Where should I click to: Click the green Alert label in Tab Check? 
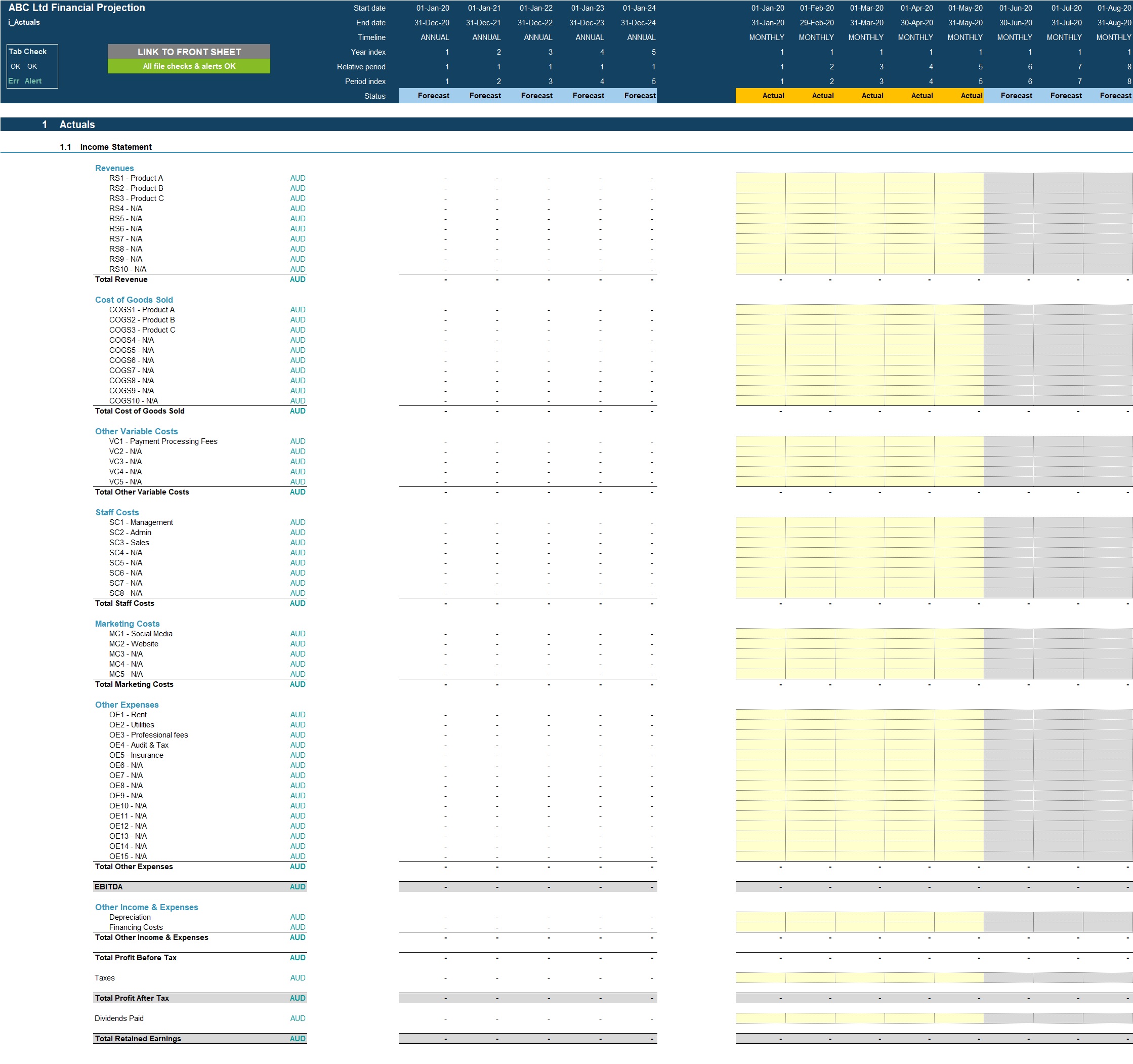[32, 81]
